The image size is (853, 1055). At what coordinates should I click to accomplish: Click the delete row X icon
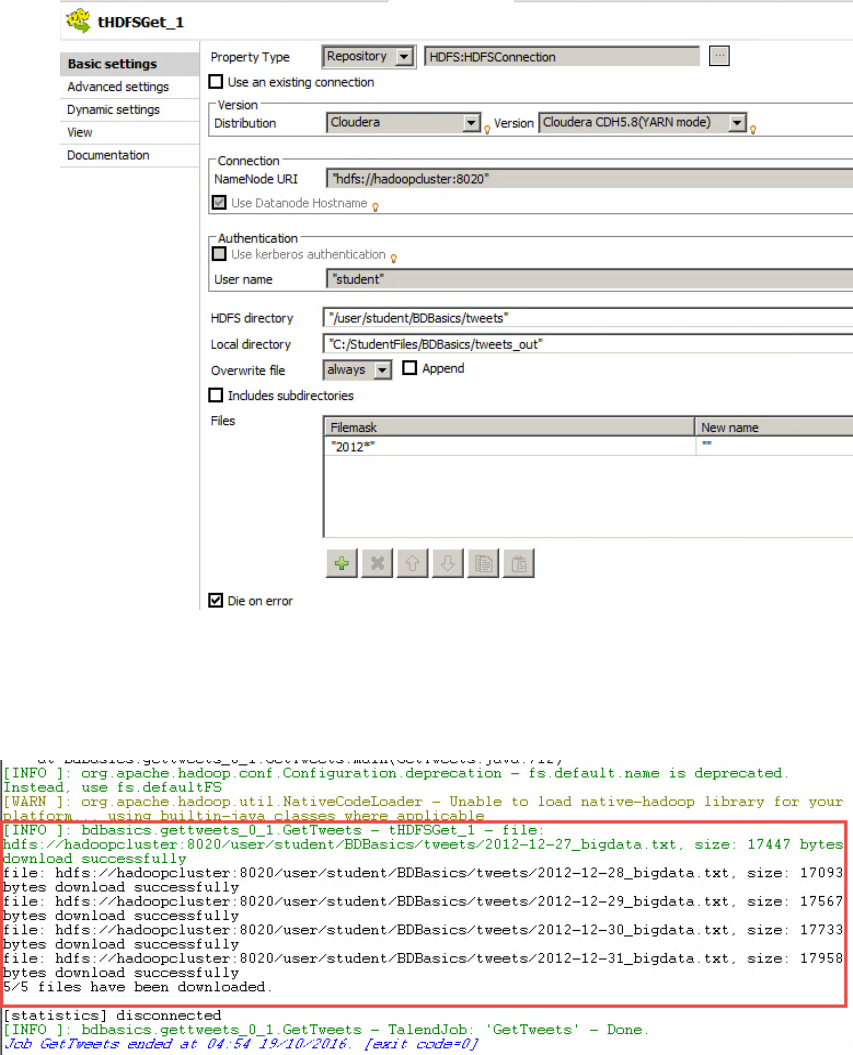pos(377,564)
